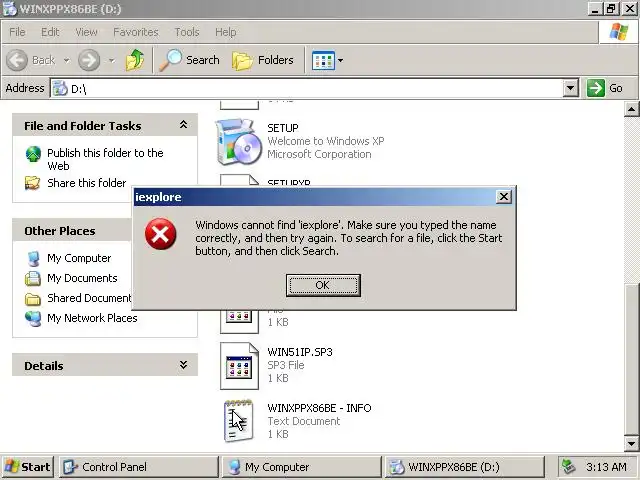Open the File menu
The image size is (640, 480).
pyautogui.click(x=17, y=32)
